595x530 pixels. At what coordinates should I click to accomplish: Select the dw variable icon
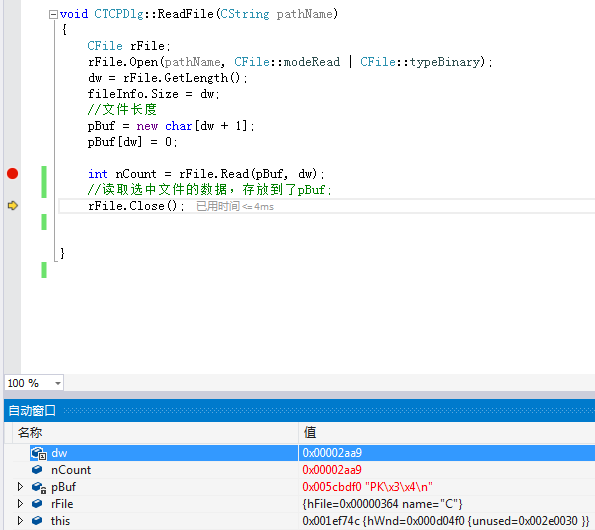point(38,453)
